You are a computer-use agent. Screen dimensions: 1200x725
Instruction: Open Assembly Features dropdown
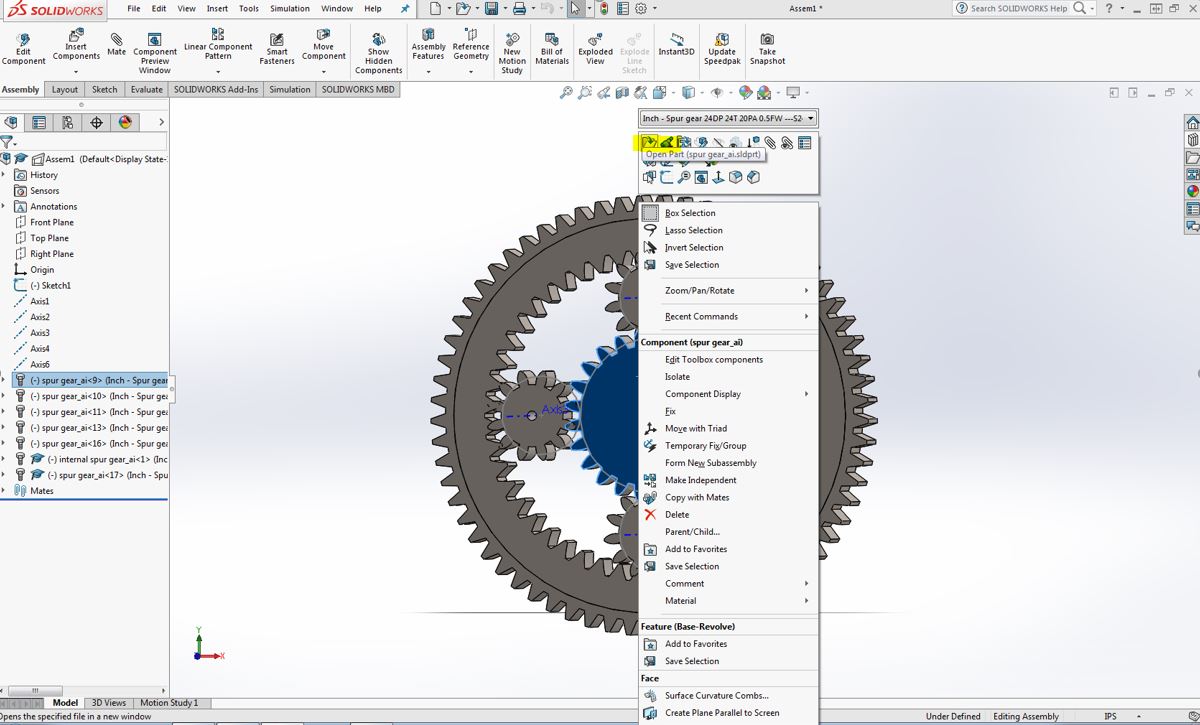[428, 72]
